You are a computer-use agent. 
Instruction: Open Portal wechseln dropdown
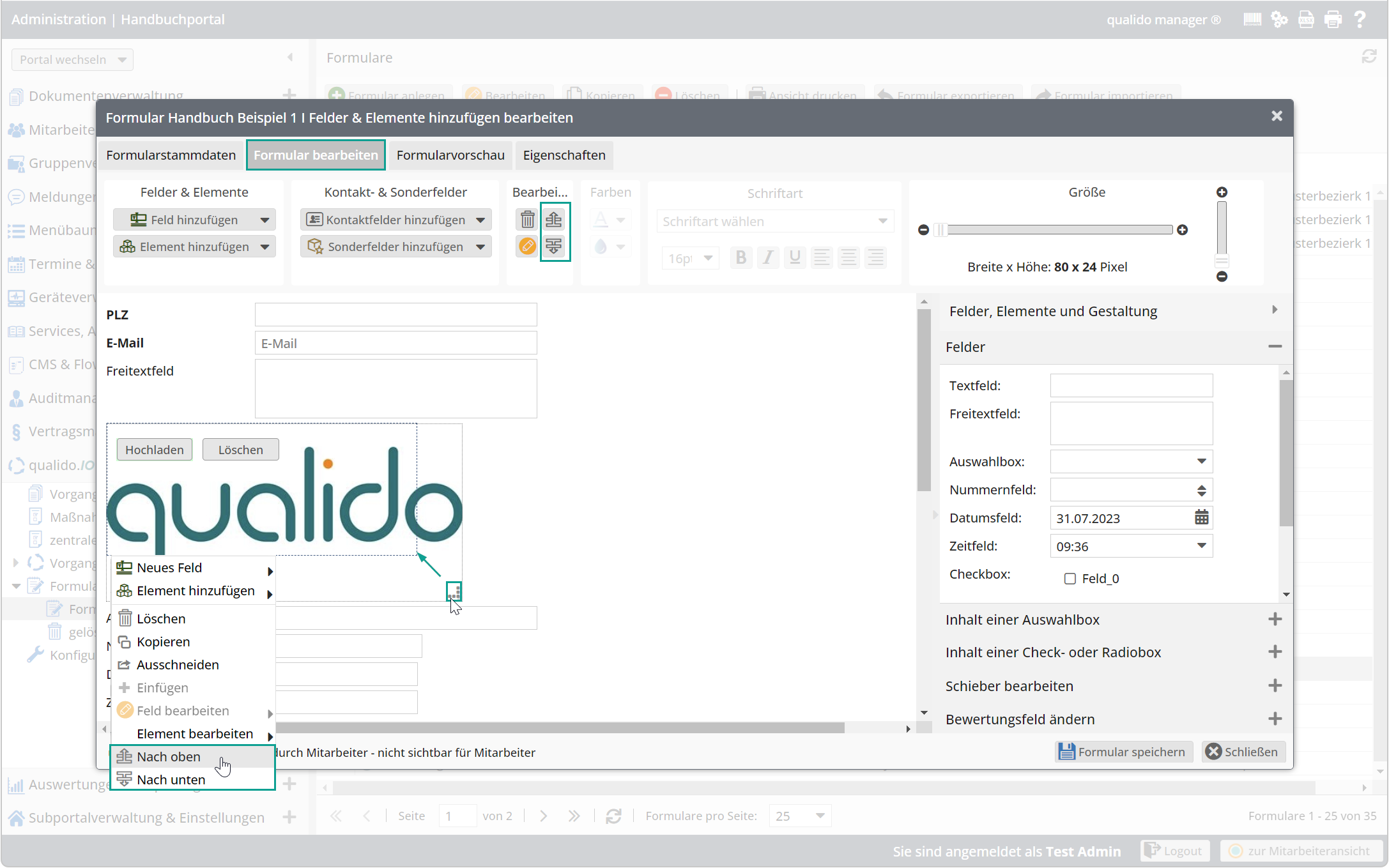pyautogui.click(x=72, y=59)
